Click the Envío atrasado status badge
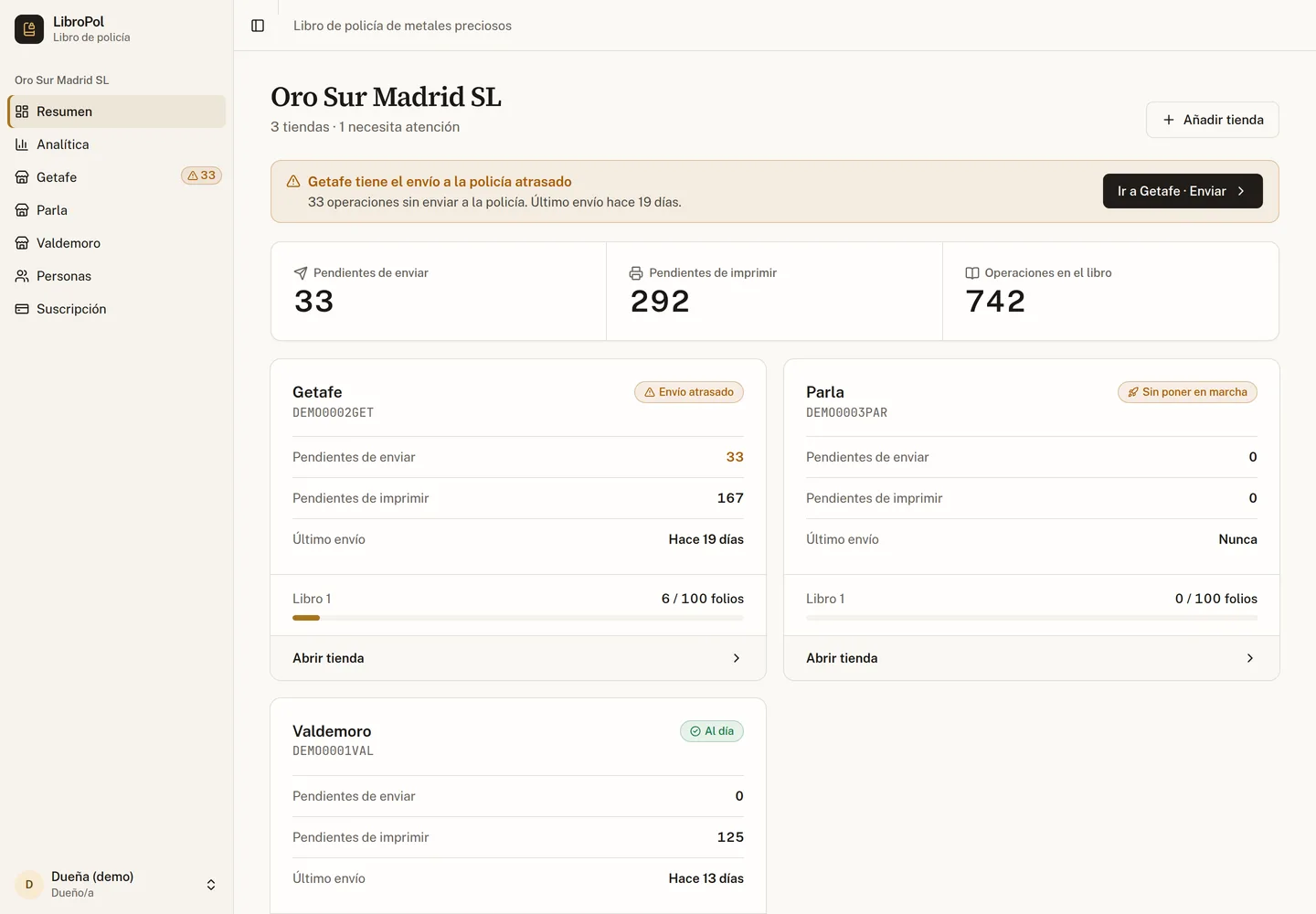Viewport: 1316px width, 914px height. 689,392
